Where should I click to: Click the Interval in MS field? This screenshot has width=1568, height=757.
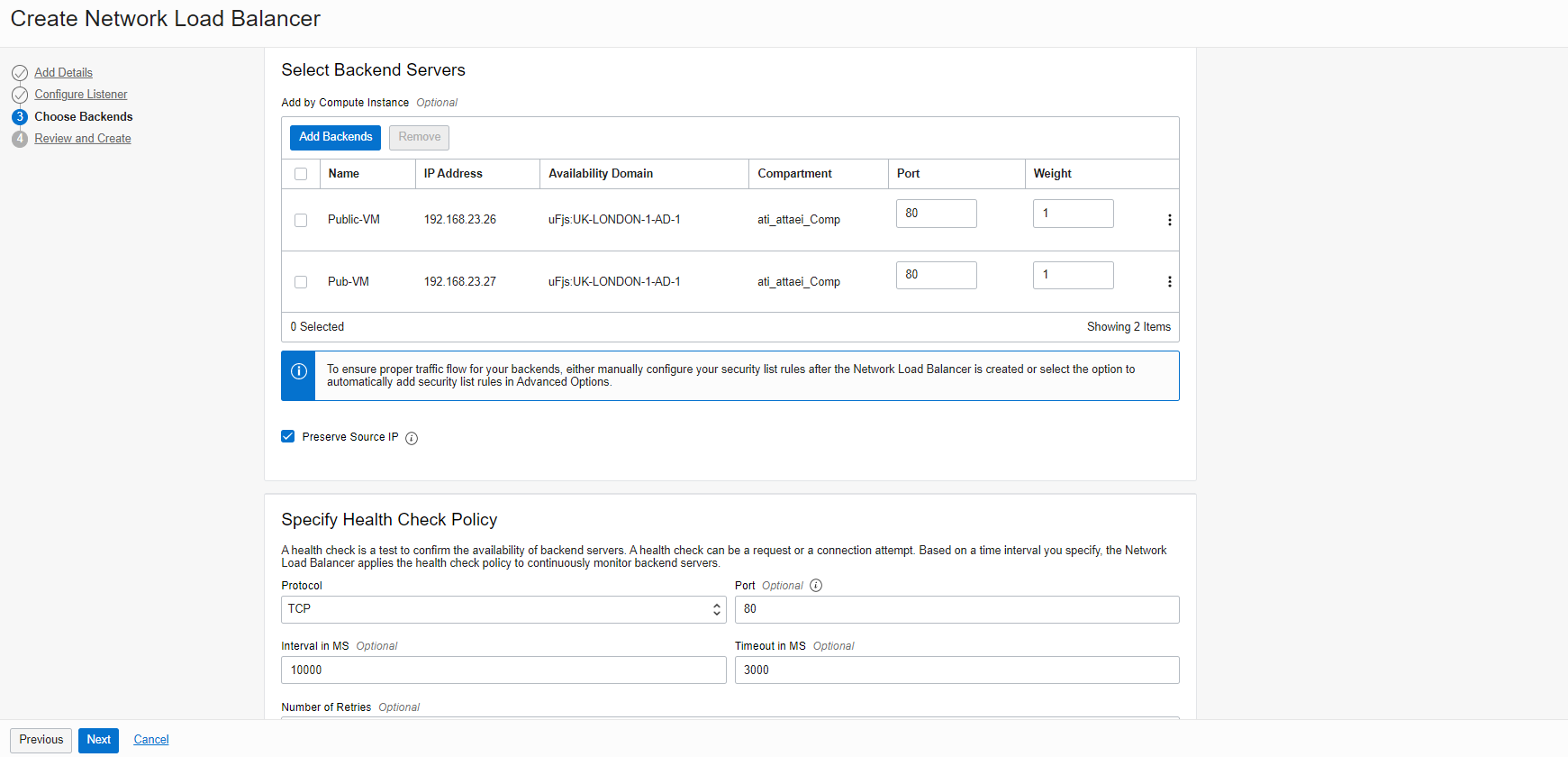pos(503,670)
